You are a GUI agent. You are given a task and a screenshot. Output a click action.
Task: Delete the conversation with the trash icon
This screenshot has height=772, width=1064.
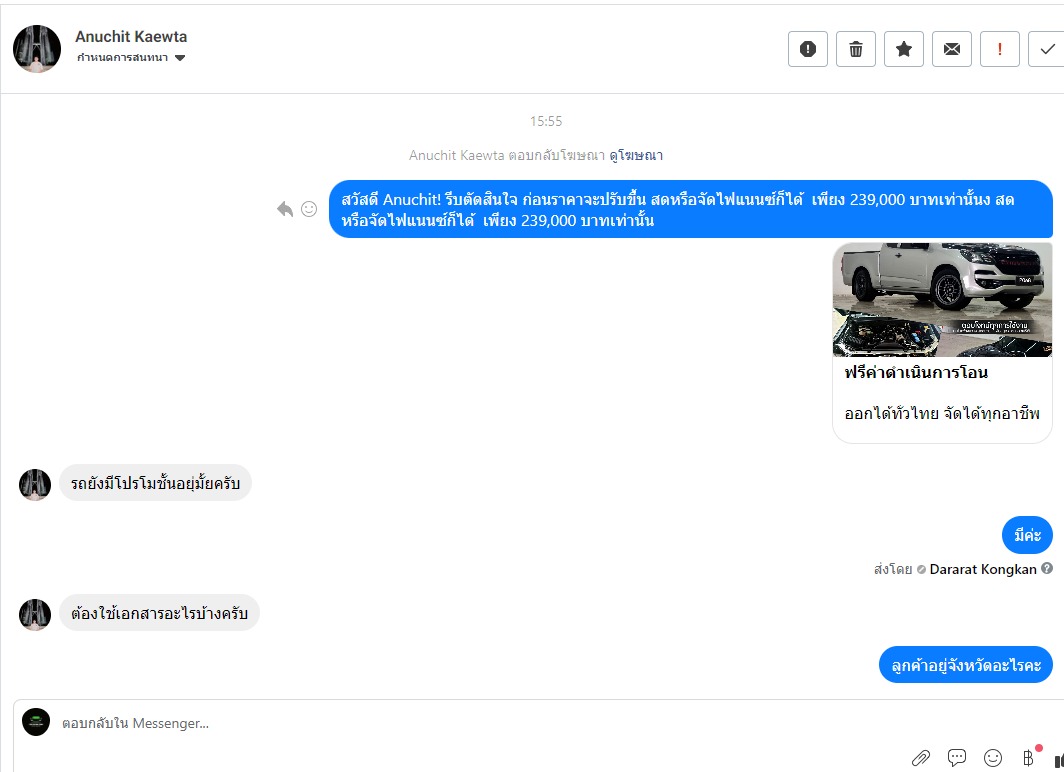pyautogui.click(x=856, y=49)
